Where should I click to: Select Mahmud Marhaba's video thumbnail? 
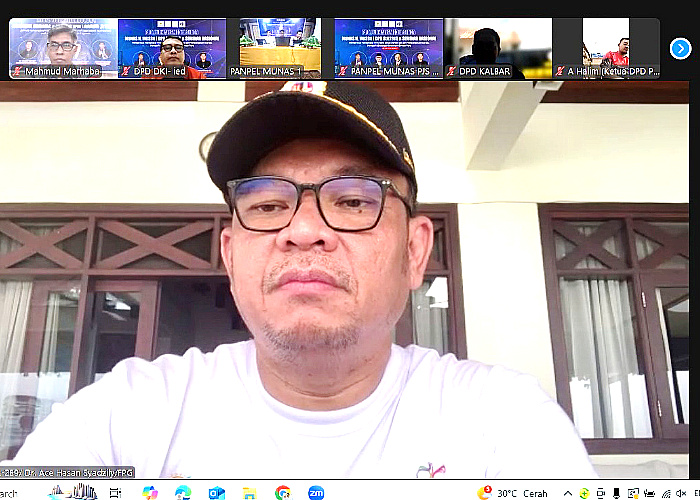click(63, 48)
